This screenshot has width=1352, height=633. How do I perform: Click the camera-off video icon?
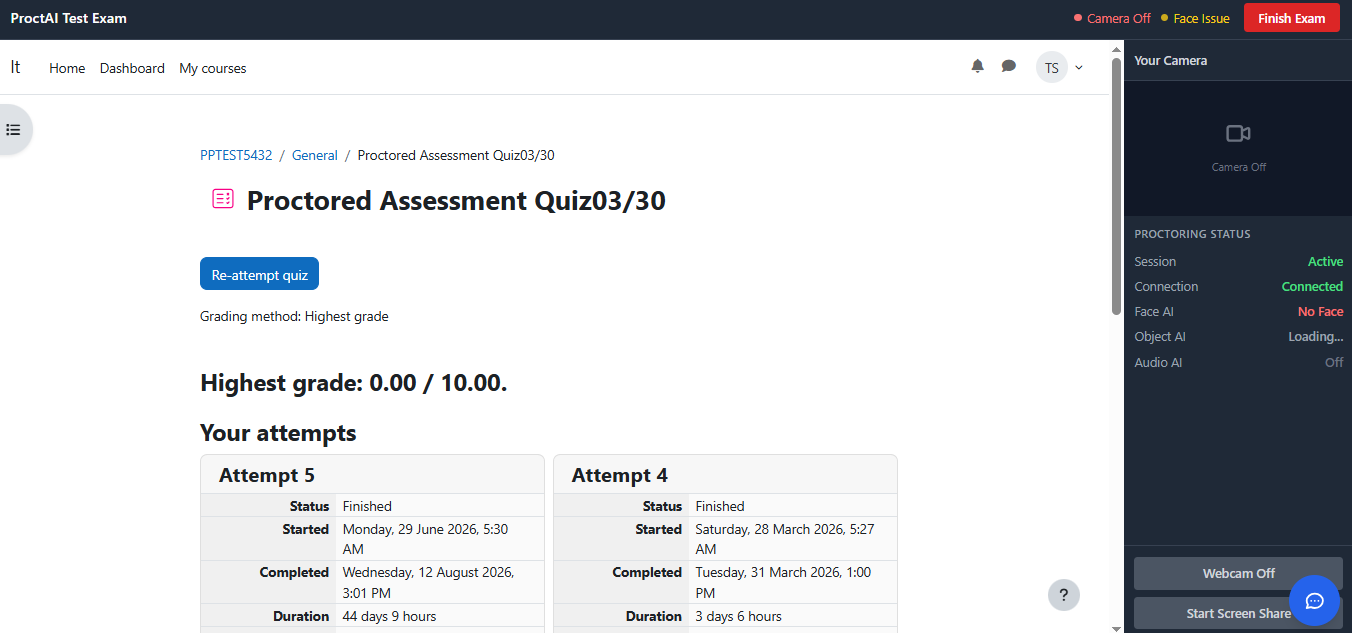point(1238,133)
